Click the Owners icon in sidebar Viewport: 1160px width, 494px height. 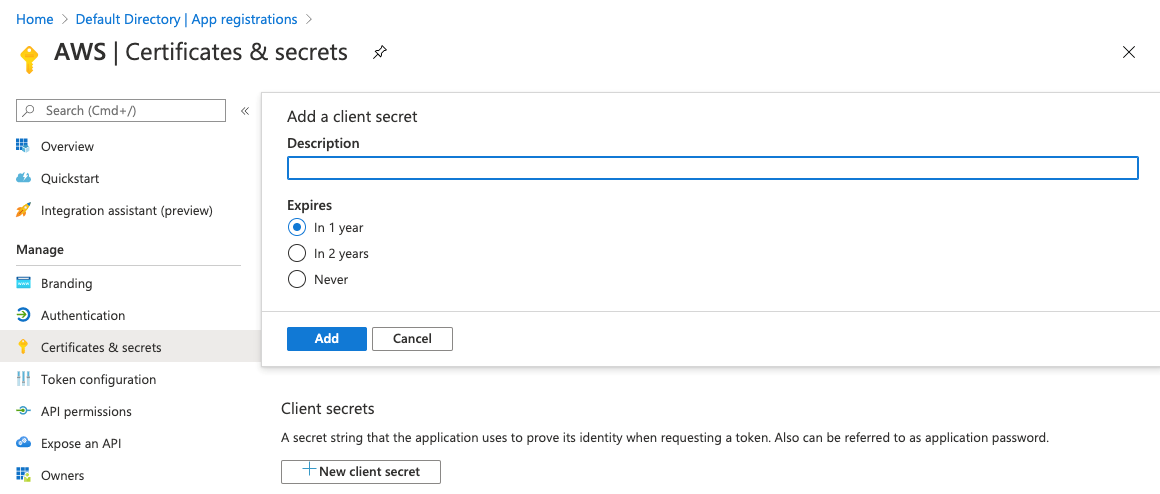(x=23, y=475)
